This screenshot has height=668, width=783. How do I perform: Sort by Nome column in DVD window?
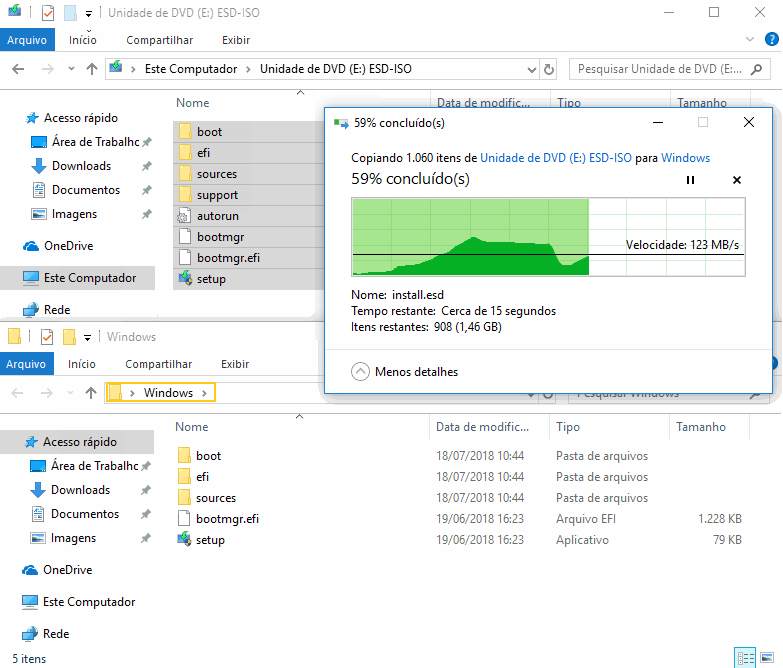tap(193, 103)
